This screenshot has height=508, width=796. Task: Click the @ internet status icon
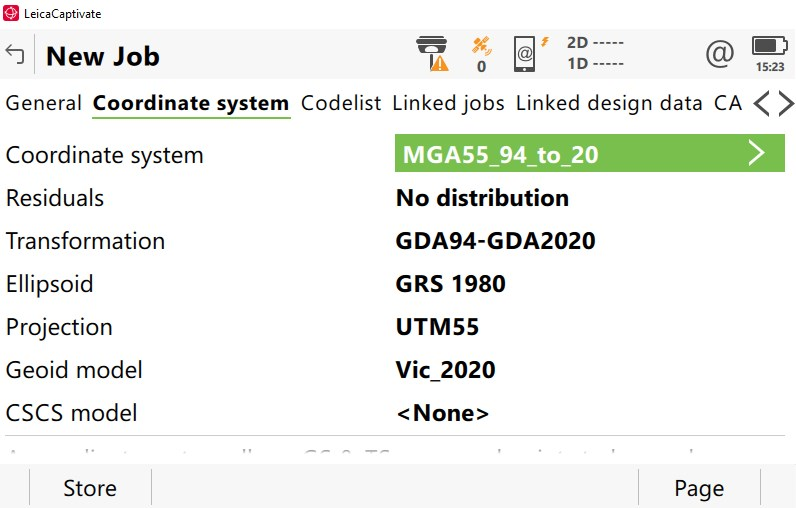click(x=719, y=54)
